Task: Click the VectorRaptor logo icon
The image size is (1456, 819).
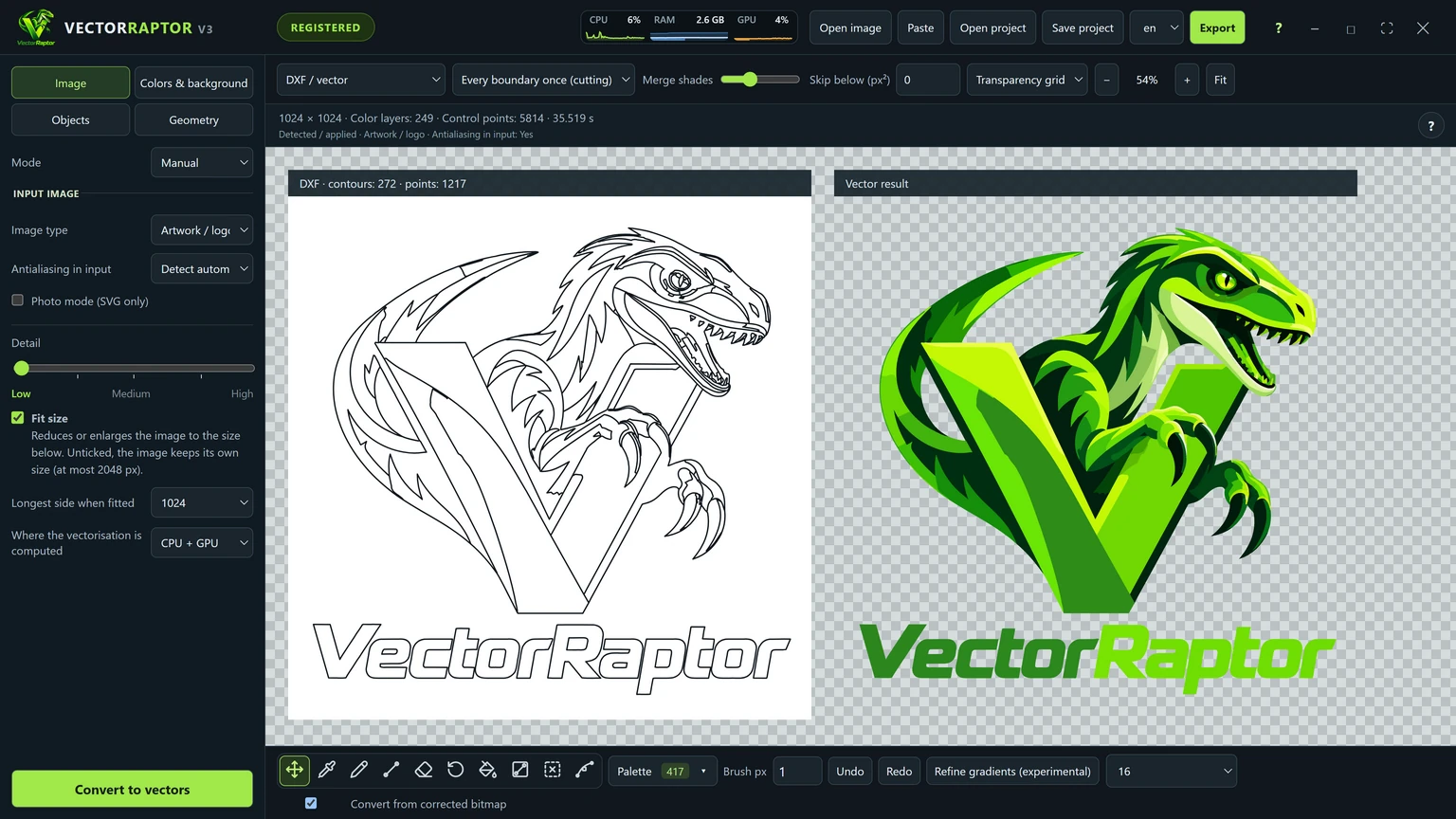Action: pyautogui.click(x=36, y=27)
